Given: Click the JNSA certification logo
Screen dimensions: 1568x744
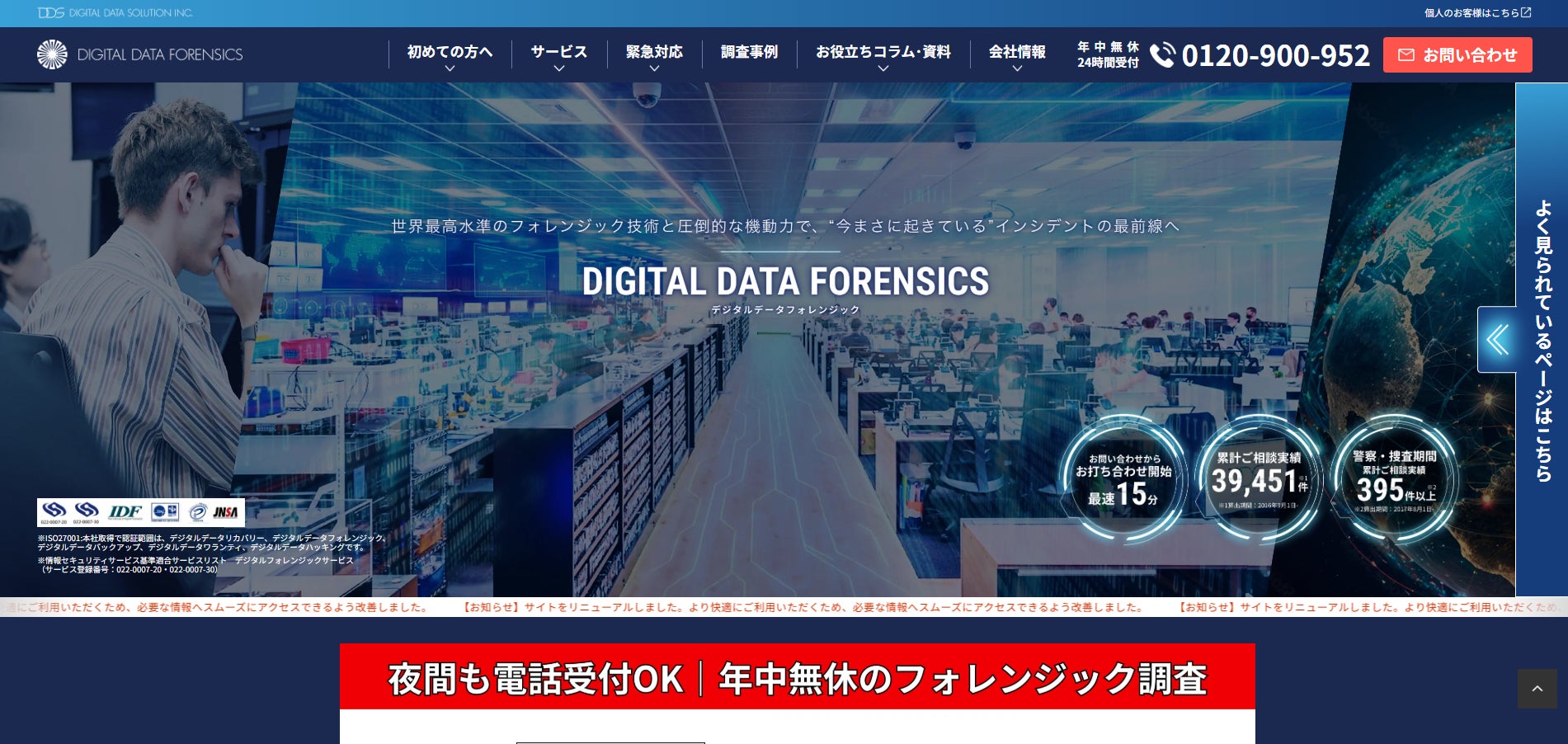Looking at the screenshot, I should click(225, 512).
